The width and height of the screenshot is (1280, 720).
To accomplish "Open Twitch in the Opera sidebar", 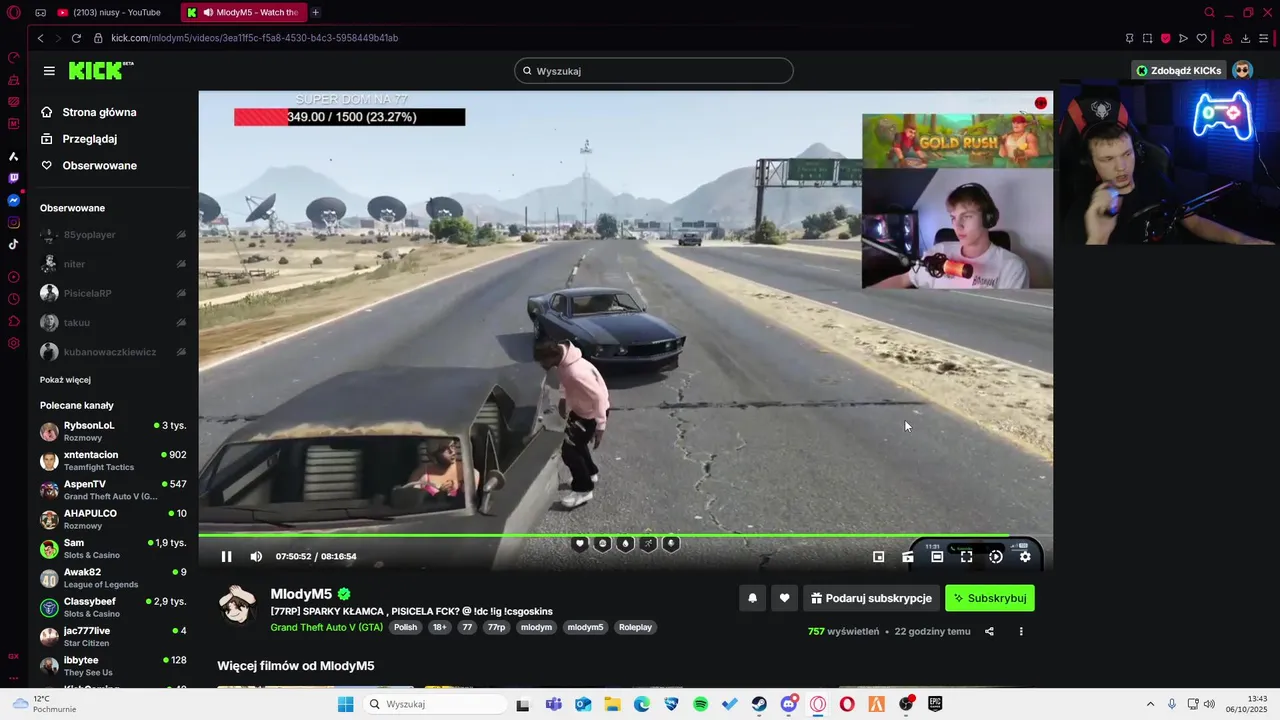I will click(14, 179).
